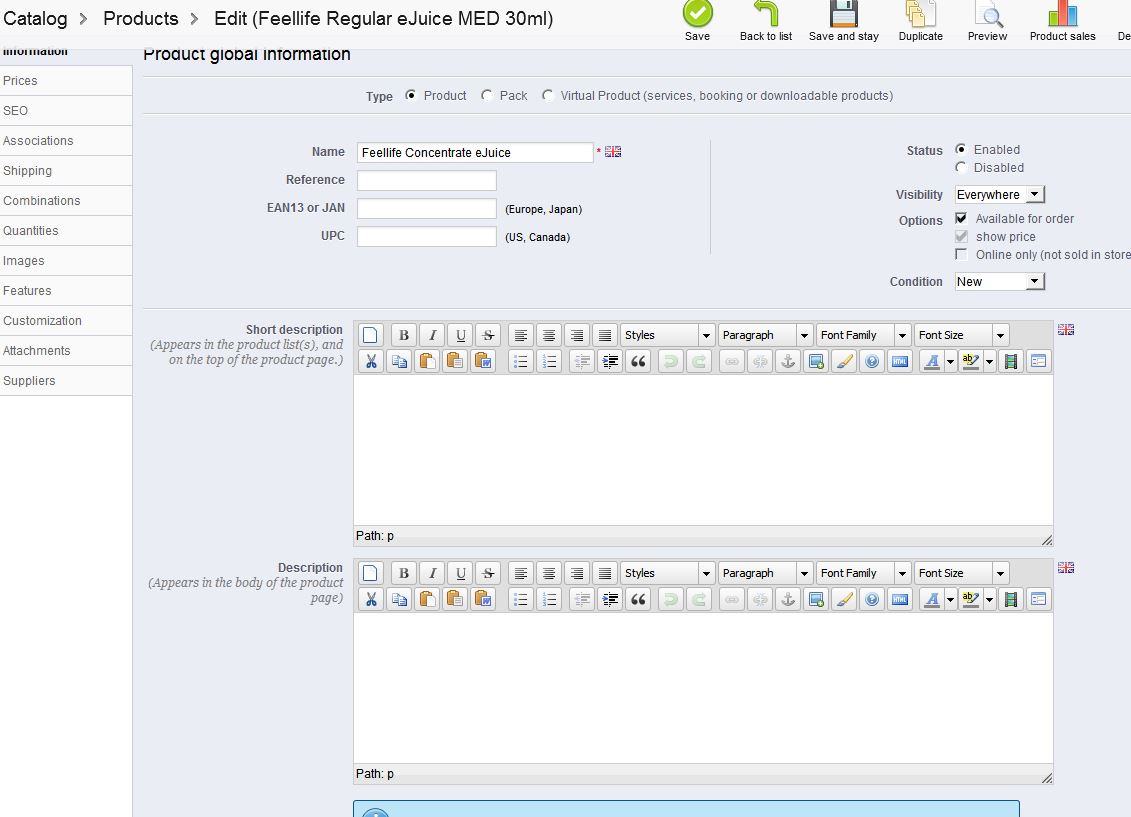Open HTML source editor in Short description toolbar
Viewport: 1131px width, 817px height.
899,361
